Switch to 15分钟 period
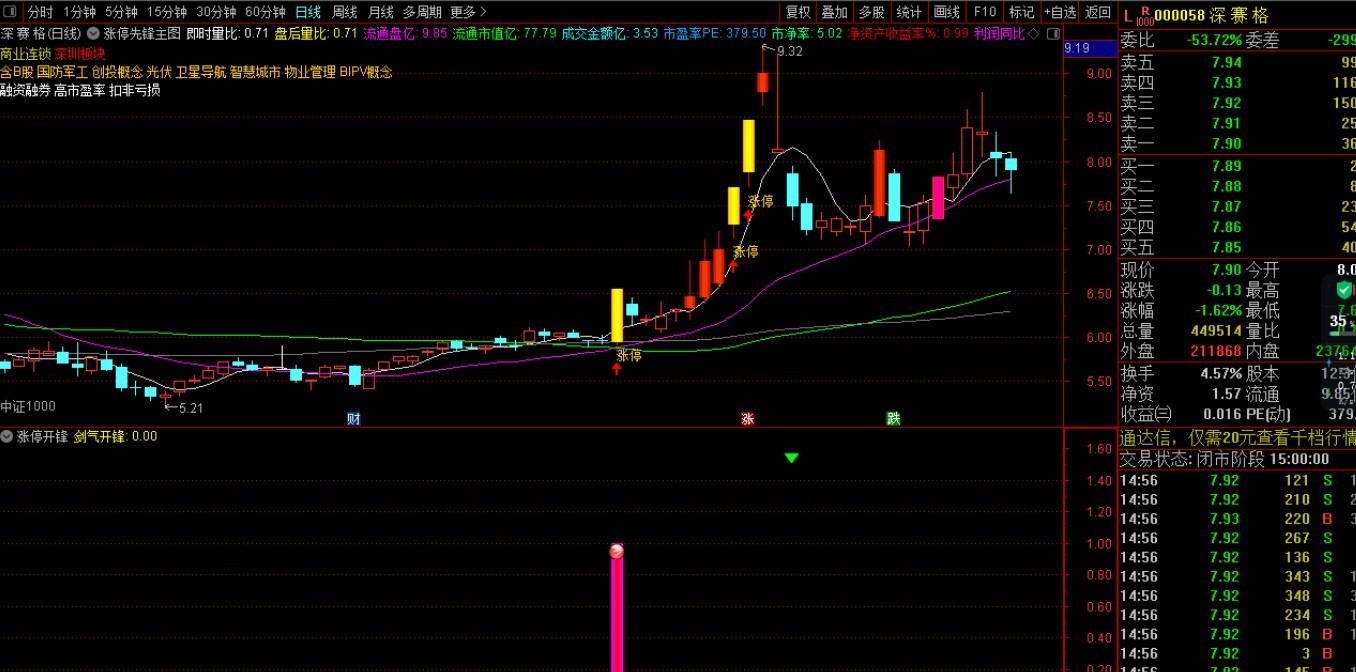 pyautogui.click(x=166, y=12)
